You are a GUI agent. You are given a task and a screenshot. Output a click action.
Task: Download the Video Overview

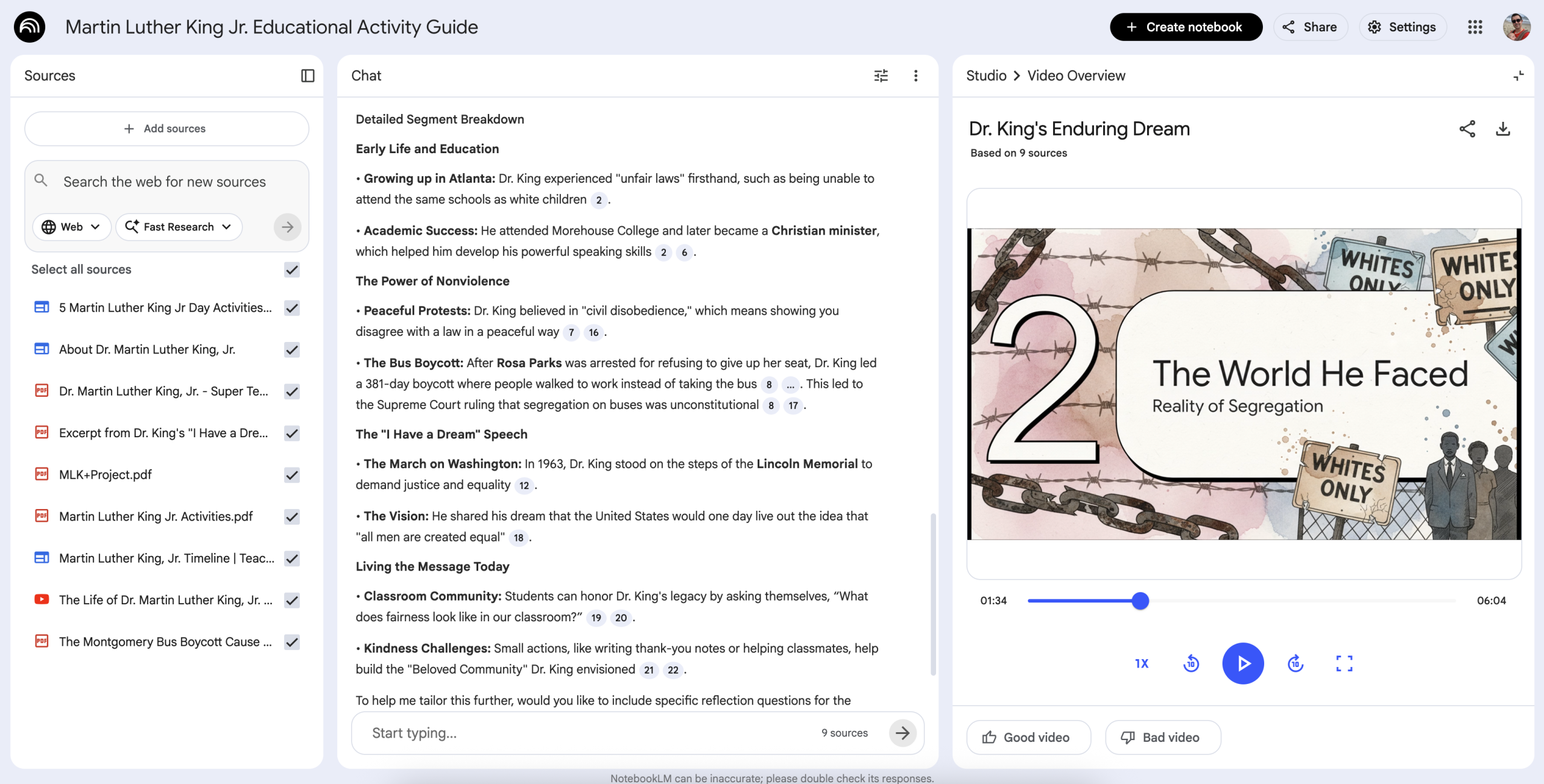point(1502,128)
